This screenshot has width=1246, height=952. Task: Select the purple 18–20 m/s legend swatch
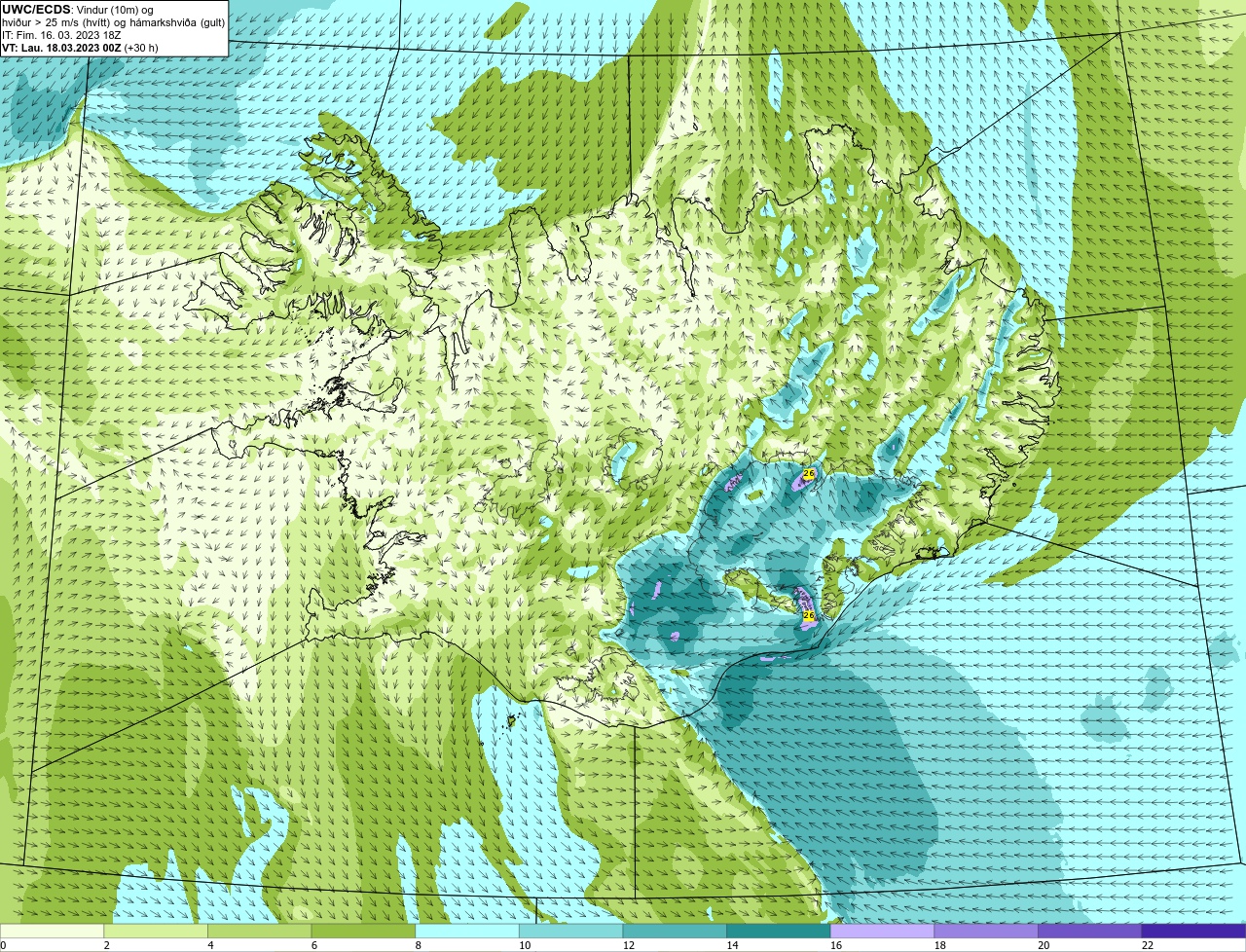(x=986, y=931)
